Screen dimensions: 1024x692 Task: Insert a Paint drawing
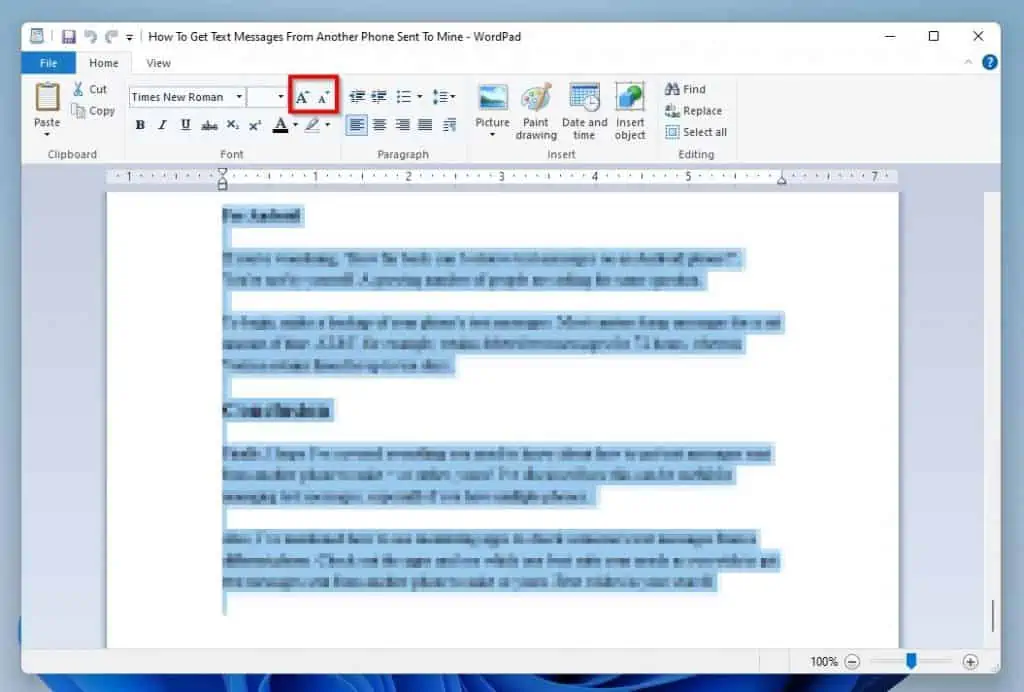(536, 111)
